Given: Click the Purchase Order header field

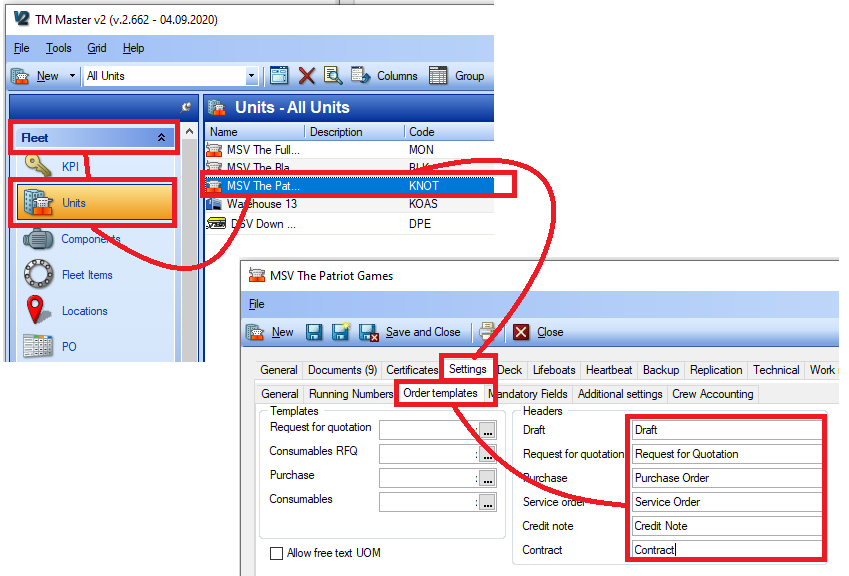Looking at the screenshot, I should coord(726,478).
